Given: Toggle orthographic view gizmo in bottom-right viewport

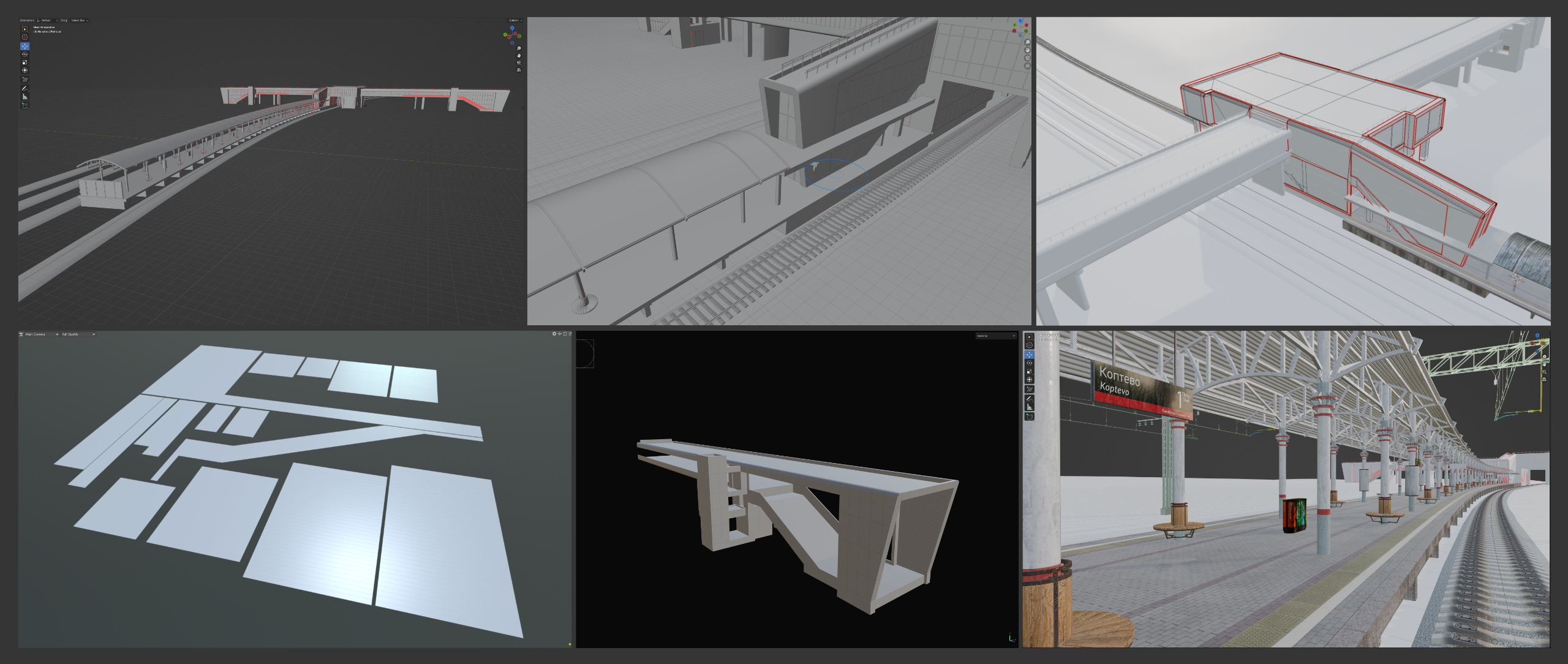Looking at the screenshot, I should click(1544, 379).
